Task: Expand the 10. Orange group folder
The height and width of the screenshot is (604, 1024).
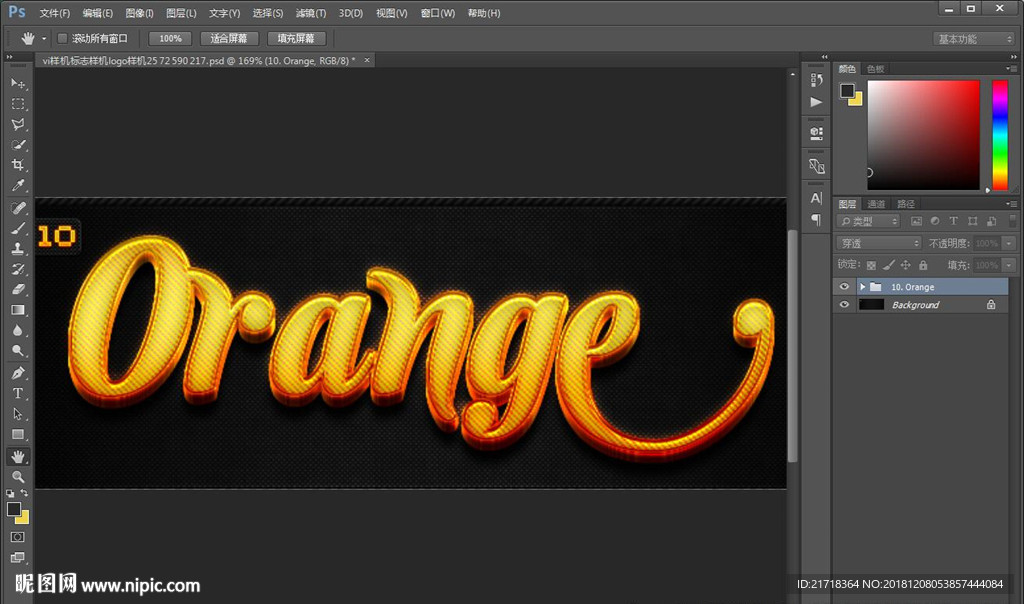Action: [862, 287]
